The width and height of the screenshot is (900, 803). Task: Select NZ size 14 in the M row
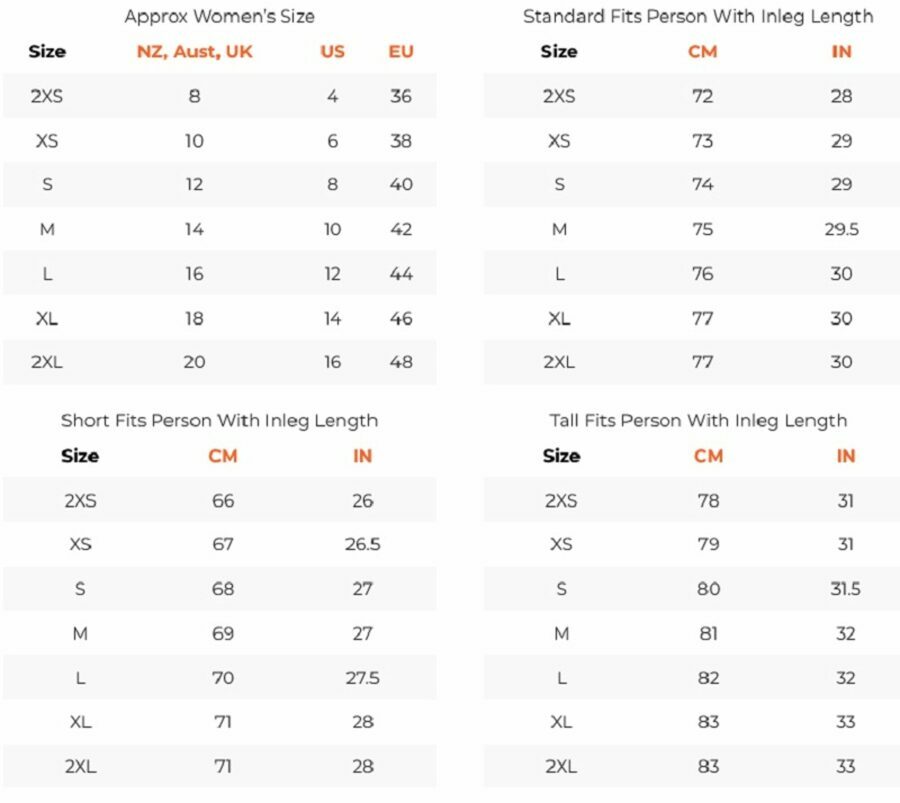click(194, 230)
